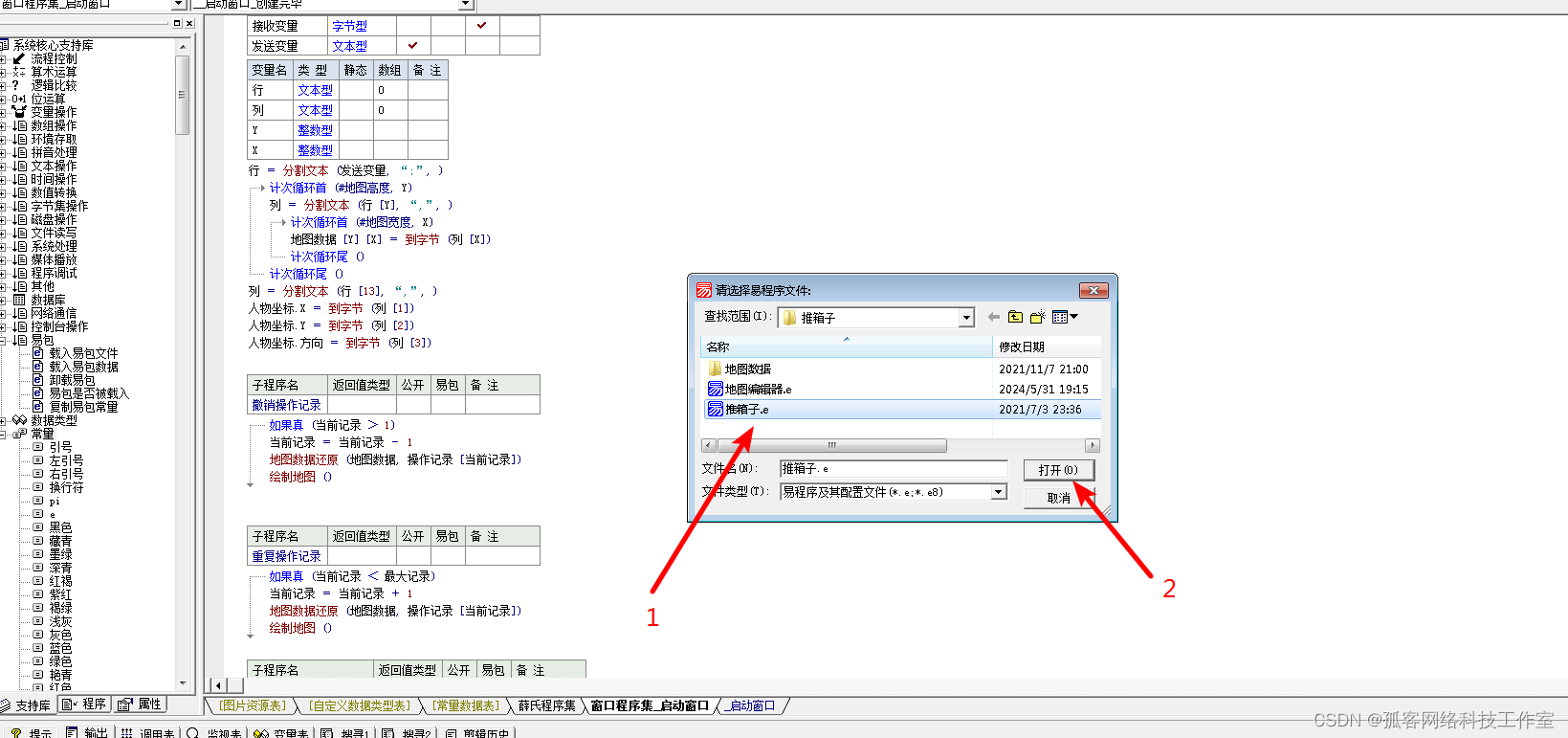Open the 文件类型 dropdown
Screen dimensions: 1568x738
click(x=998, y=492)
